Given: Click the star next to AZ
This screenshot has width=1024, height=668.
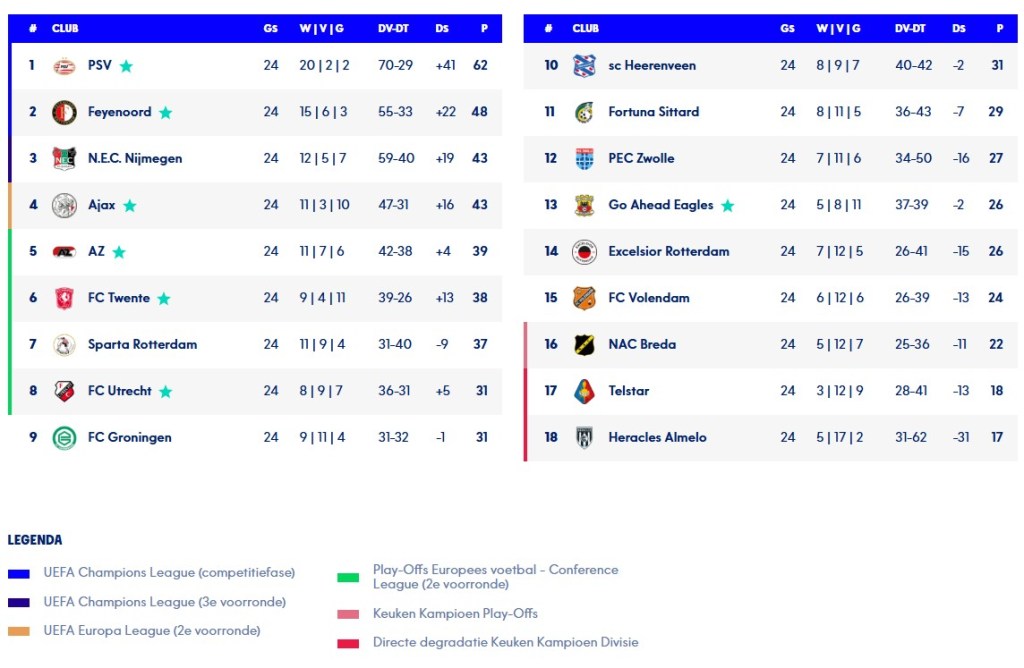Looking at the screenshot, I should click(x=119, y=252).
